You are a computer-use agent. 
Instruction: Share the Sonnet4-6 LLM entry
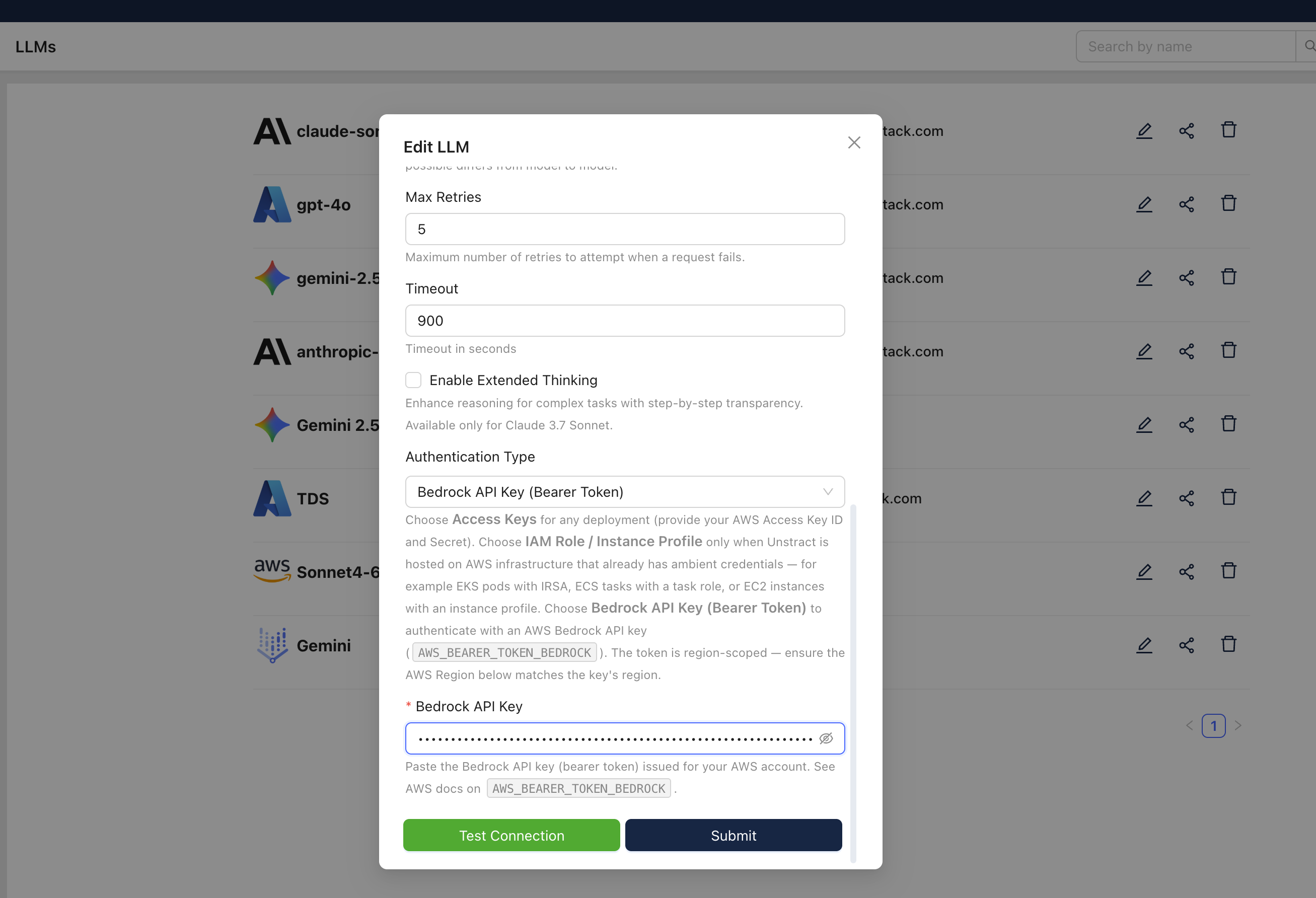click(1186, 572)
